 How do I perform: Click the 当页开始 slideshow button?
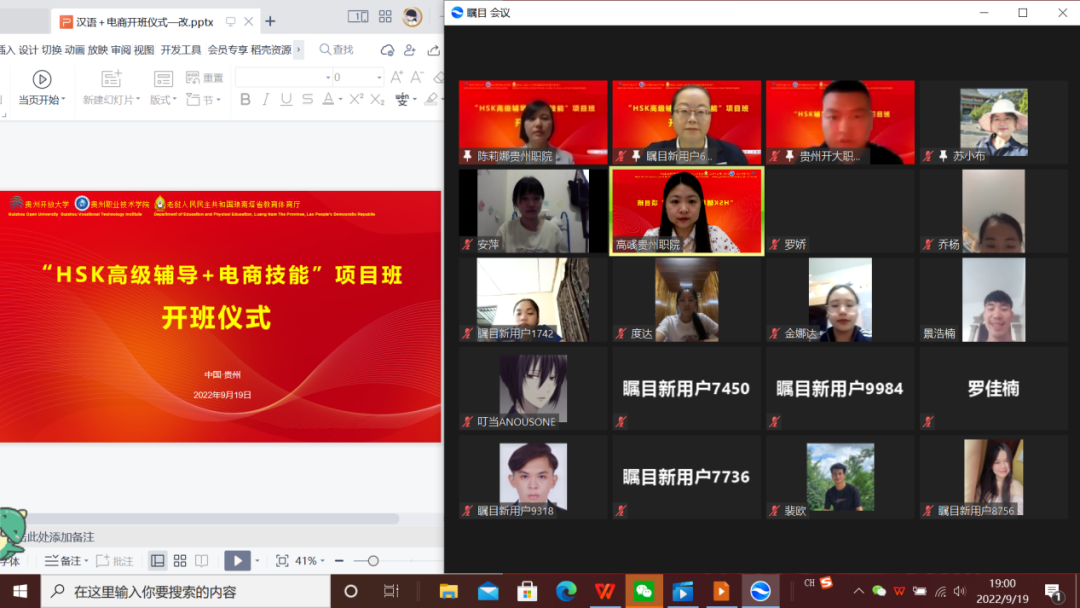coord(41,99)
